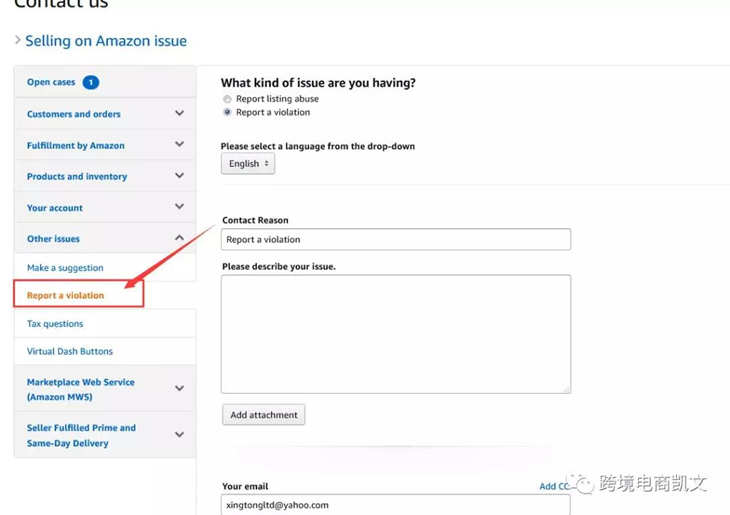Image resolution: width=730 pixels, height=515 pixels.
Task: Collapse the Other issues section
Action: 179,238
